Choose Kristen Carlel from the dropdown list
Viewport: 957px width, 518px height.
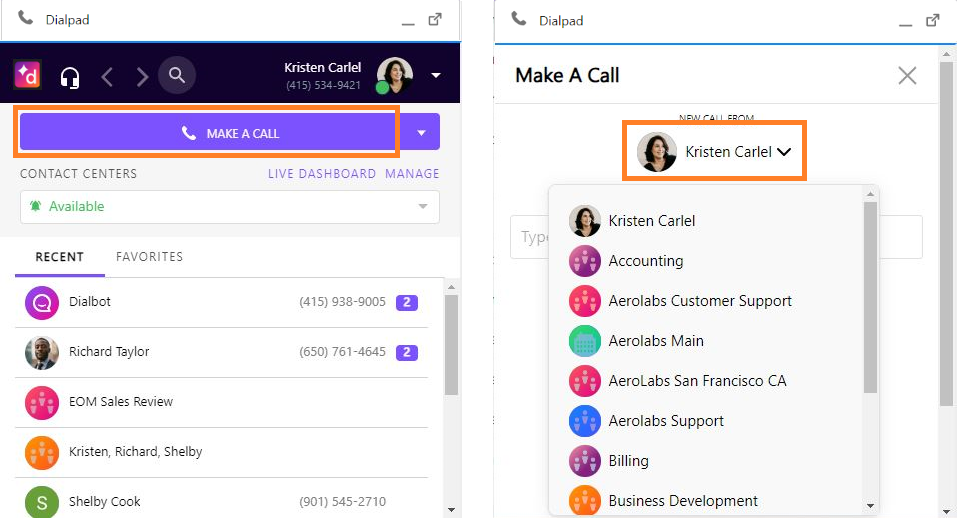point(707,221)
